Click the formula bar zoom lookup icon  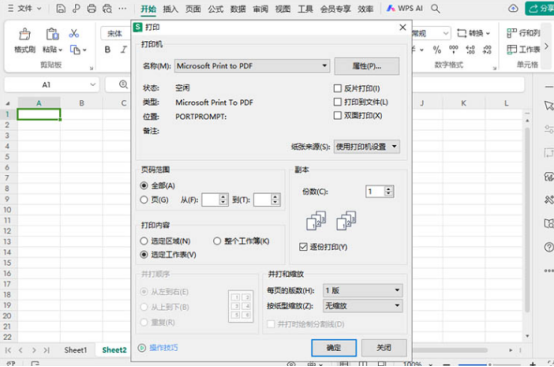click(x=123, y=84)
